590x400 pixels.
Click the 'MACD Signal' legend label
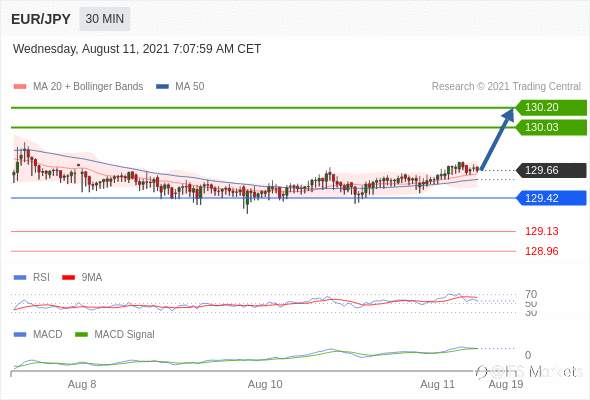tap(125, 334)
